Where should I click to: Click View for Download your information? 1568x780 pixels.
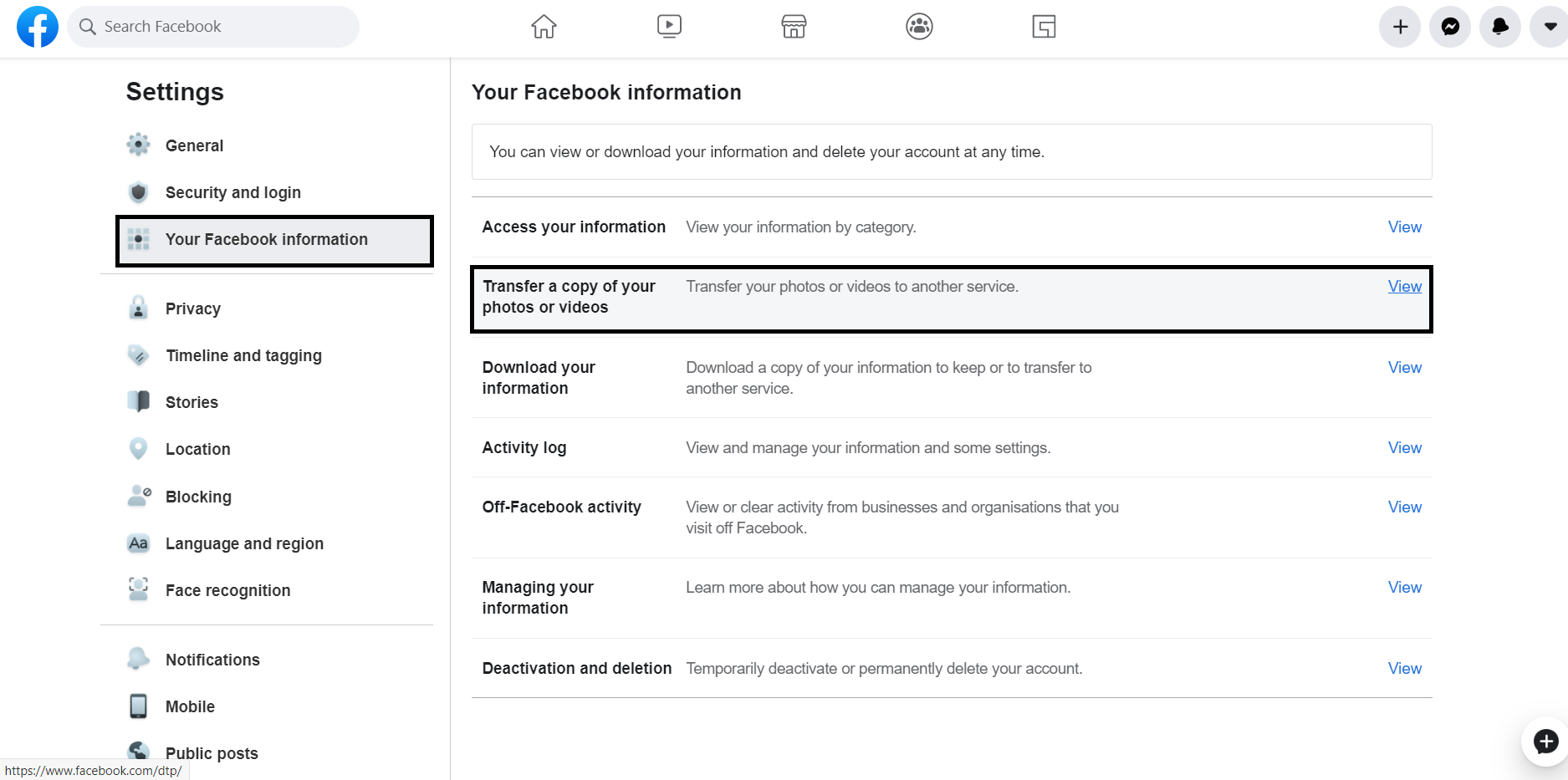click(x=1405, y=367)
